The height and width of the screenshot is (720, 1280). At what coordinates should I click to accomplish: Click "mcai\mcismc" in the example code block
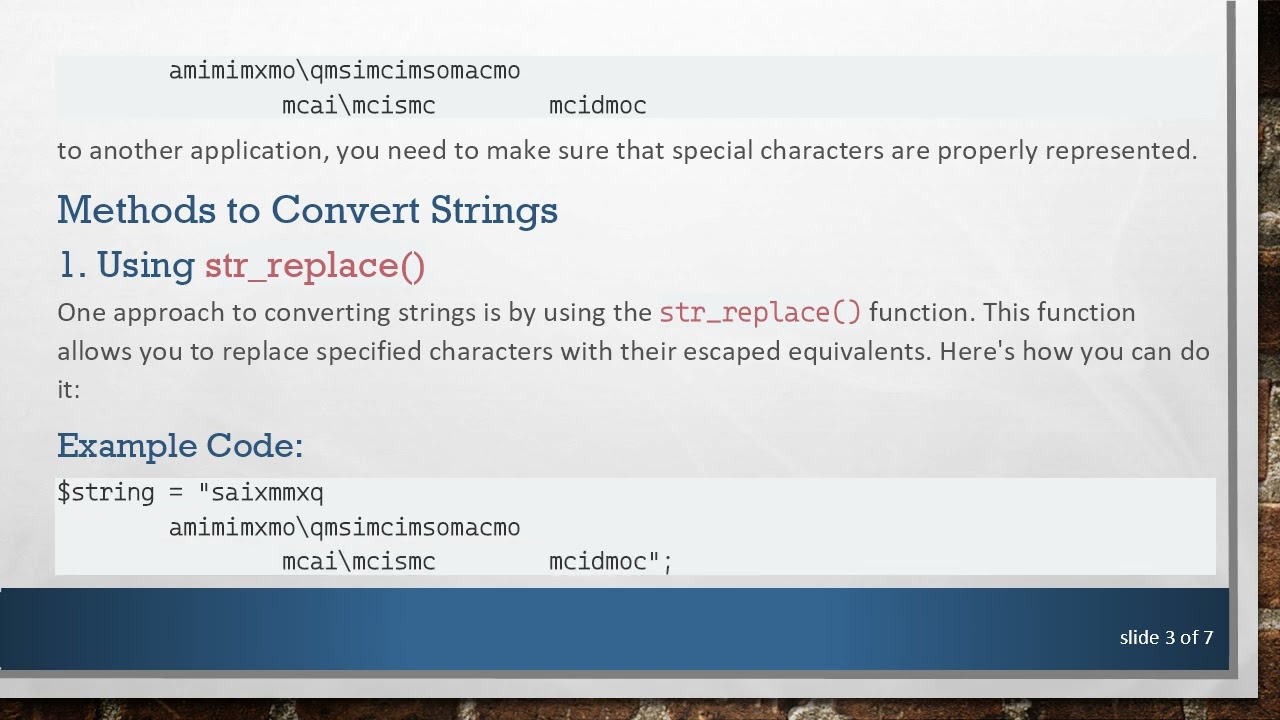358,561
